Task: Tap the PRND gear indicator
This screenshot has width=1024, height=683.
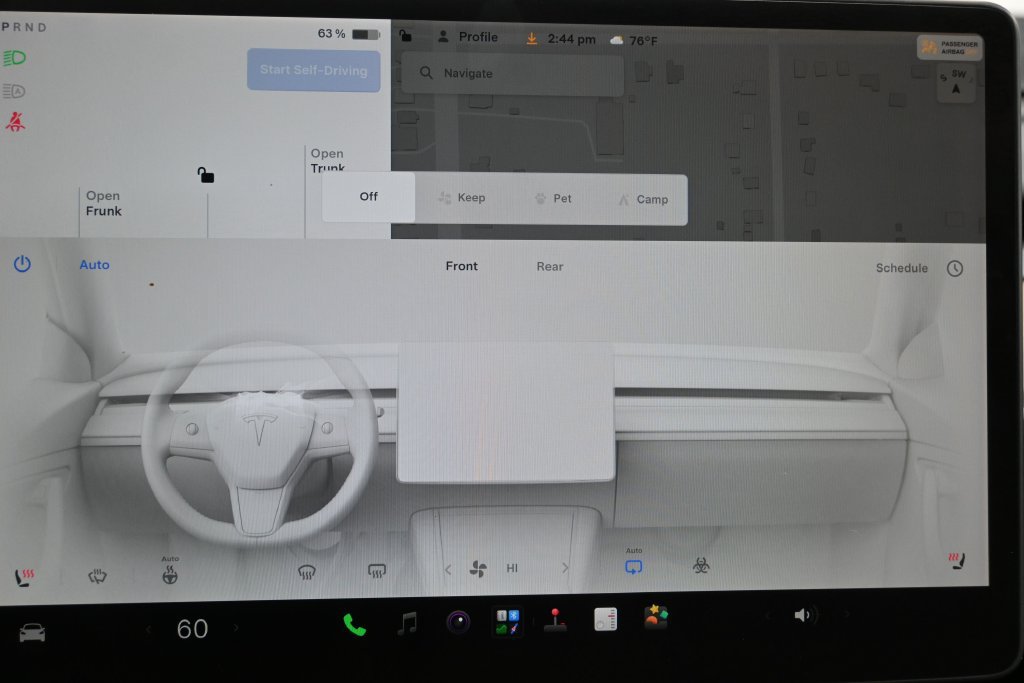Action: [24, 27]
